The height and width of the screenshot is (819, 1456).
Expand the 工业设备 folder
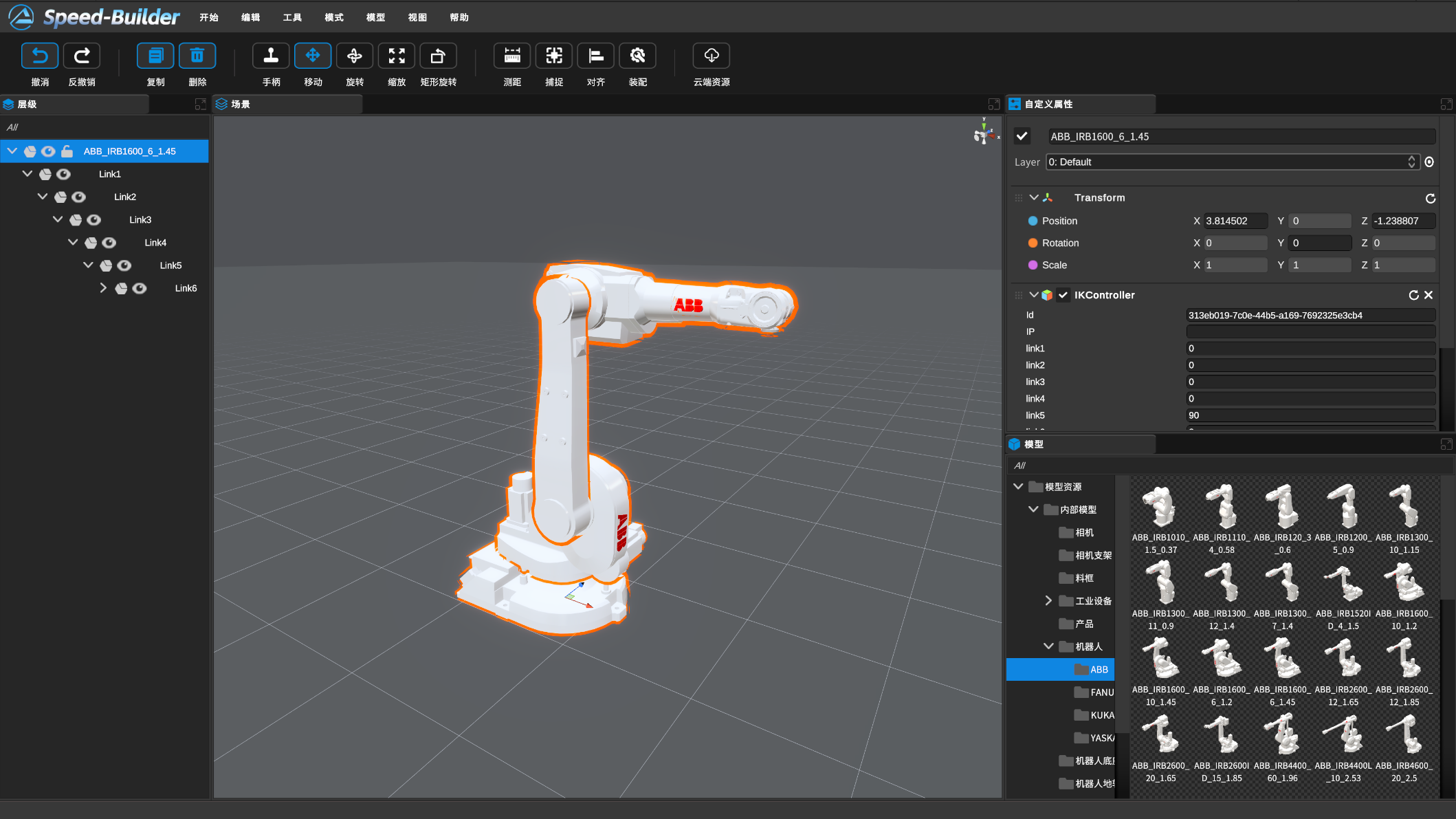1048,600
